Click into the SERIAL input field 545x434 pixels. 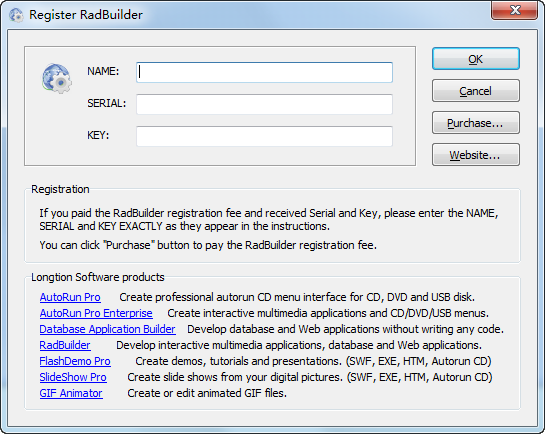pos(265,104)
